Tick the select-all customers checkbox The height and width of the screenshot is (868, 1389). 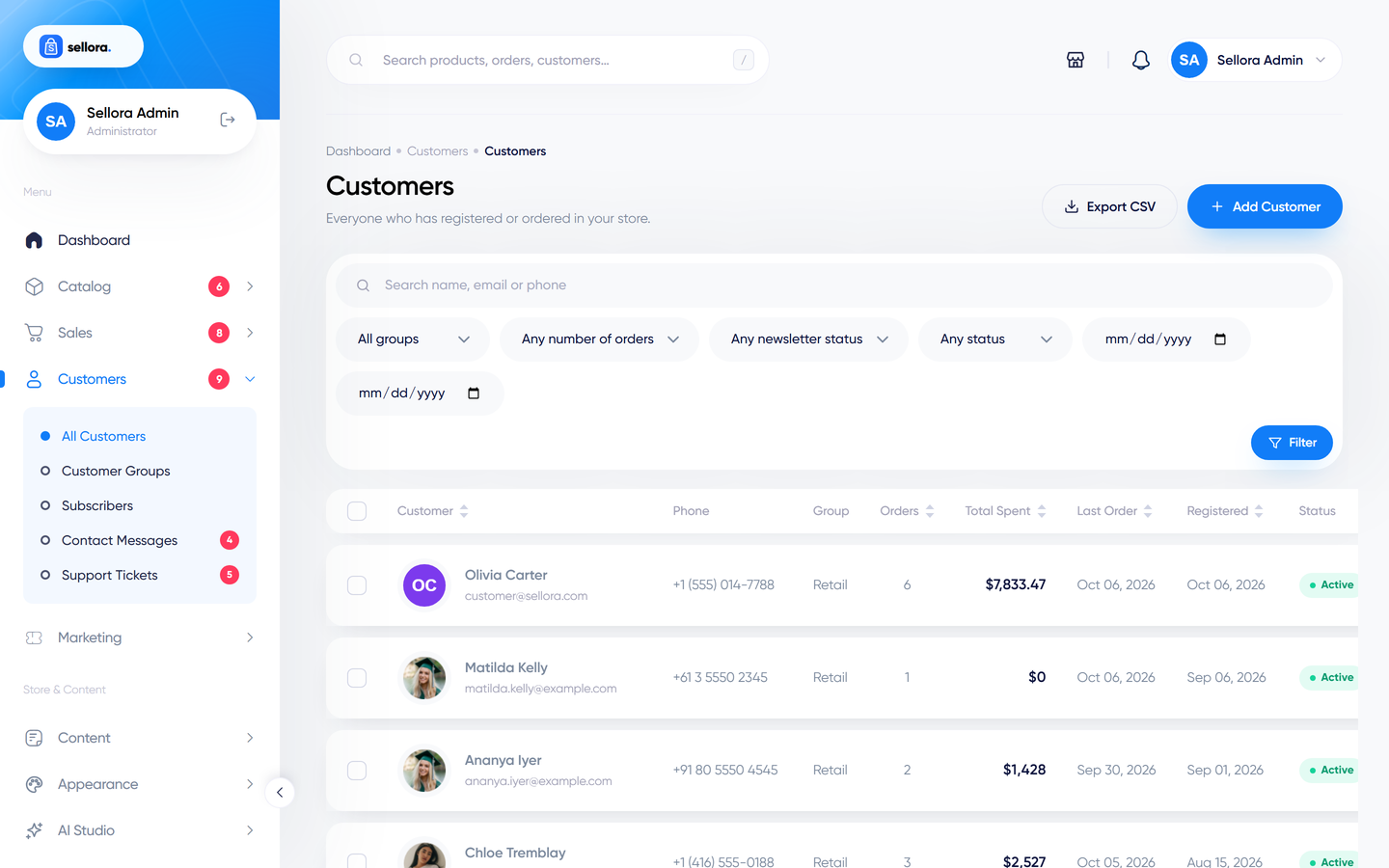tap(357, 511)
